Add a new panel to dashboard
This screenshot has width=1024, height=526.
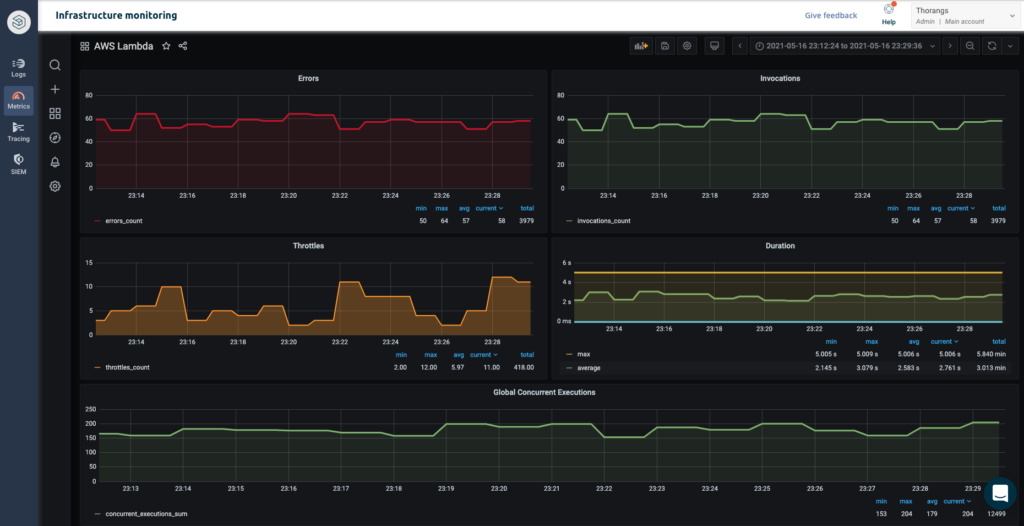pyautogui.click(x=641, y=46)
